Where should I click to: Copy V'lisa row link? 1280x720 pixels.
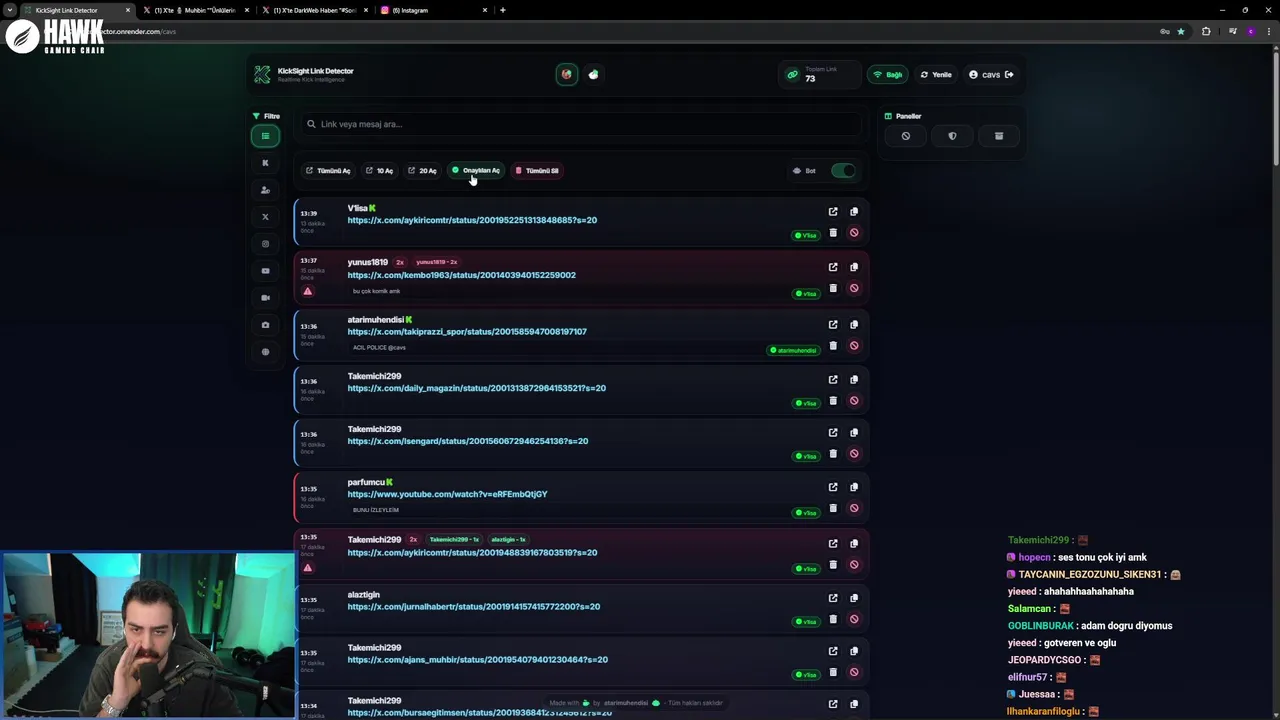(x=854, y=212)
